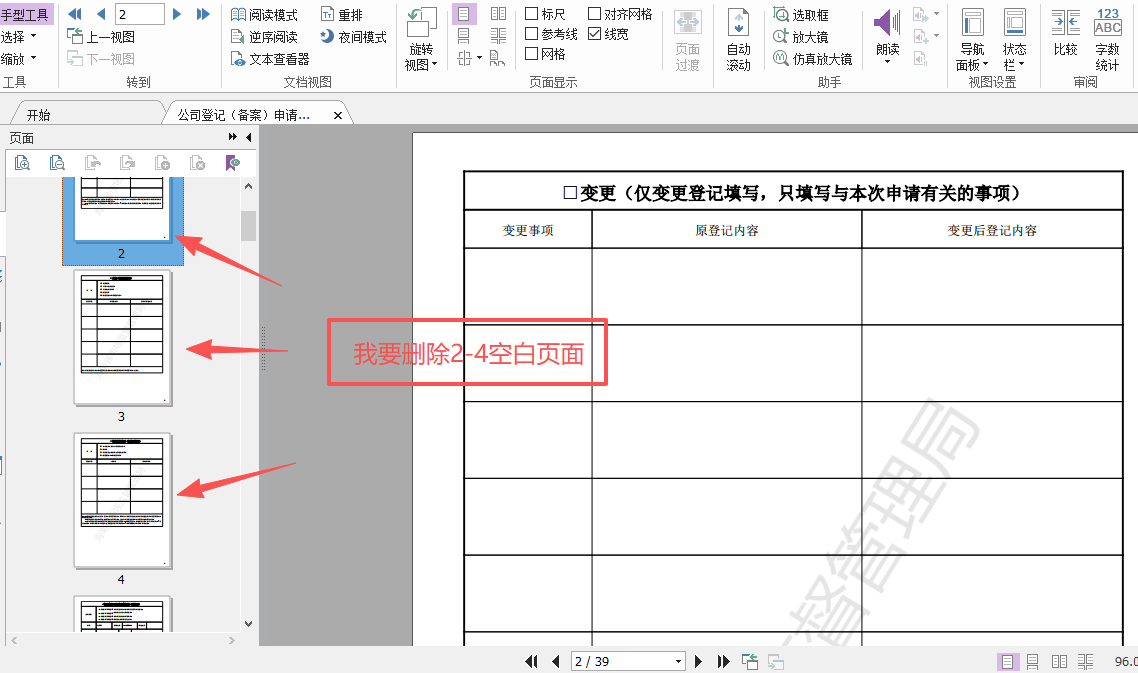Screen dimensions: 1138x673
Task: Apply 重排 reflow view
Action: click(341, 15)
